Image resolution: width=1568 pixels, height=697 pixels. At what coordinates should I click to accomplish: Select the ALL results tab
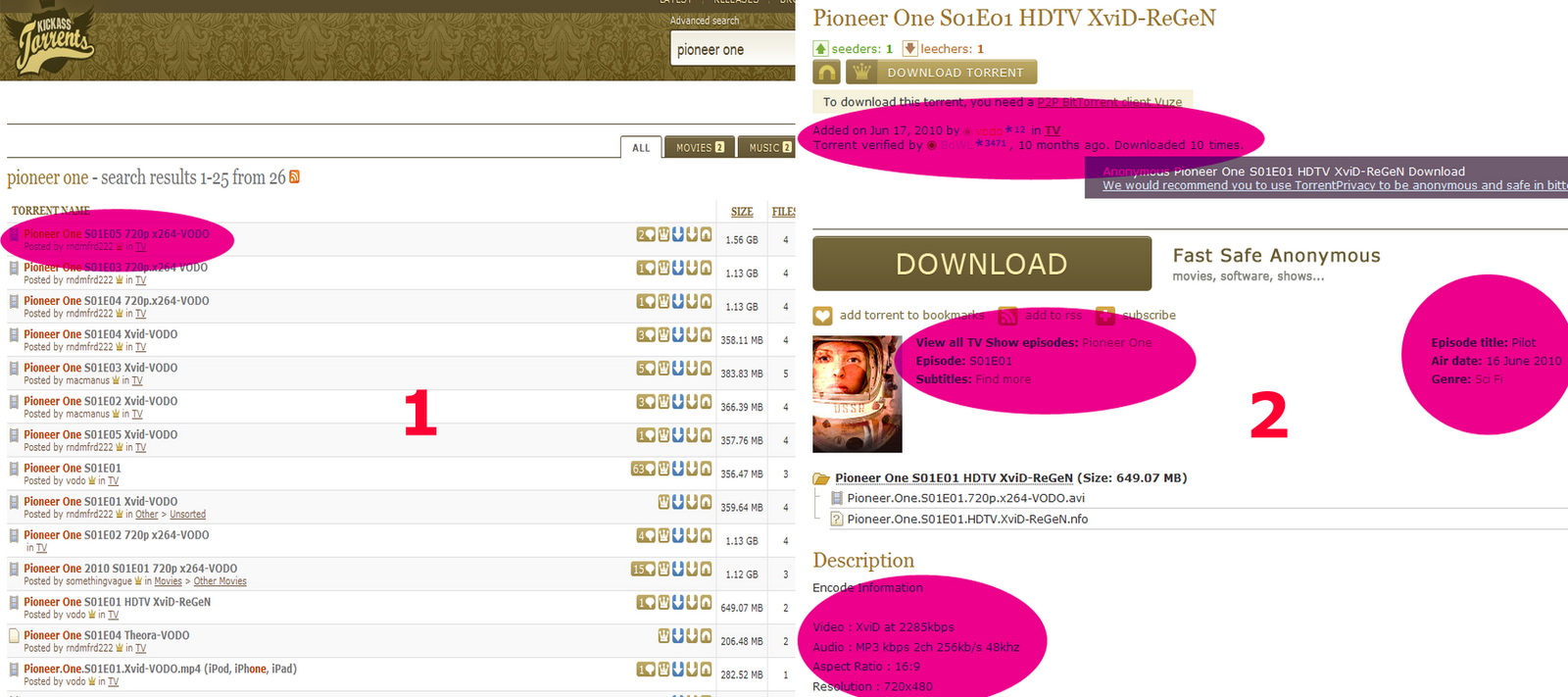(x=641, y=148)
